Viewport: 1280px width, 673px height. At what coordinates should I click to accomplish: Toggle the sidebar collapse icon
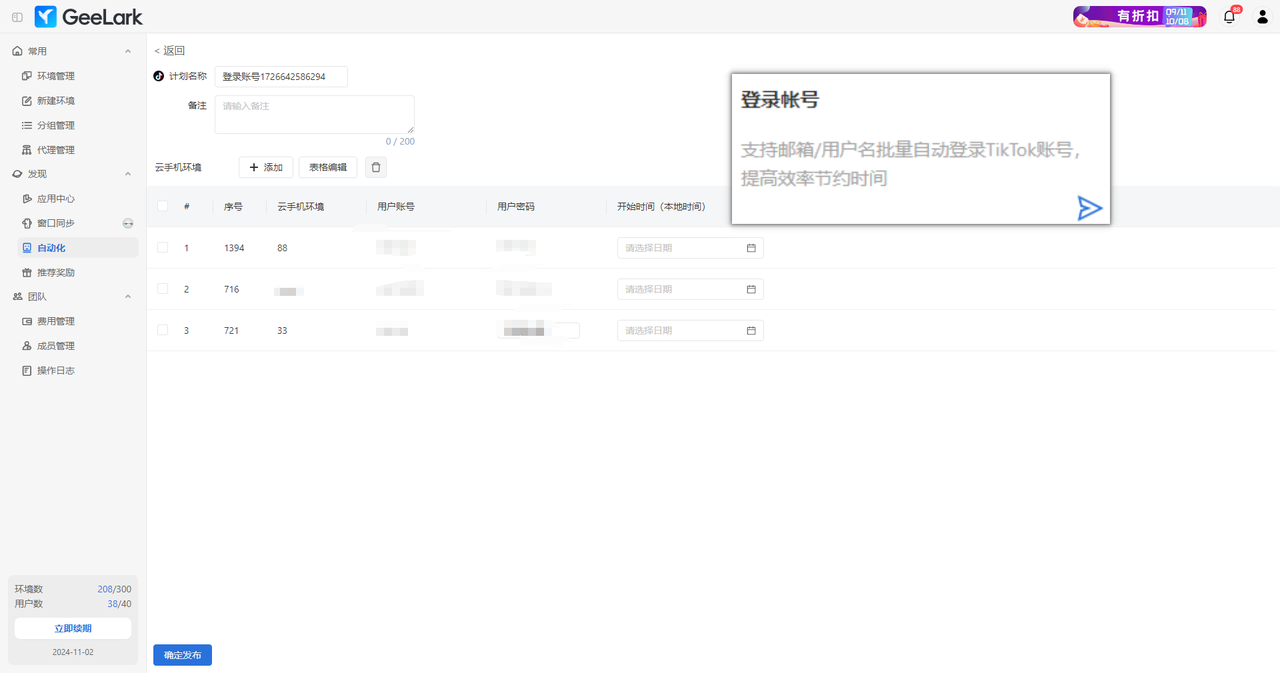17,17
